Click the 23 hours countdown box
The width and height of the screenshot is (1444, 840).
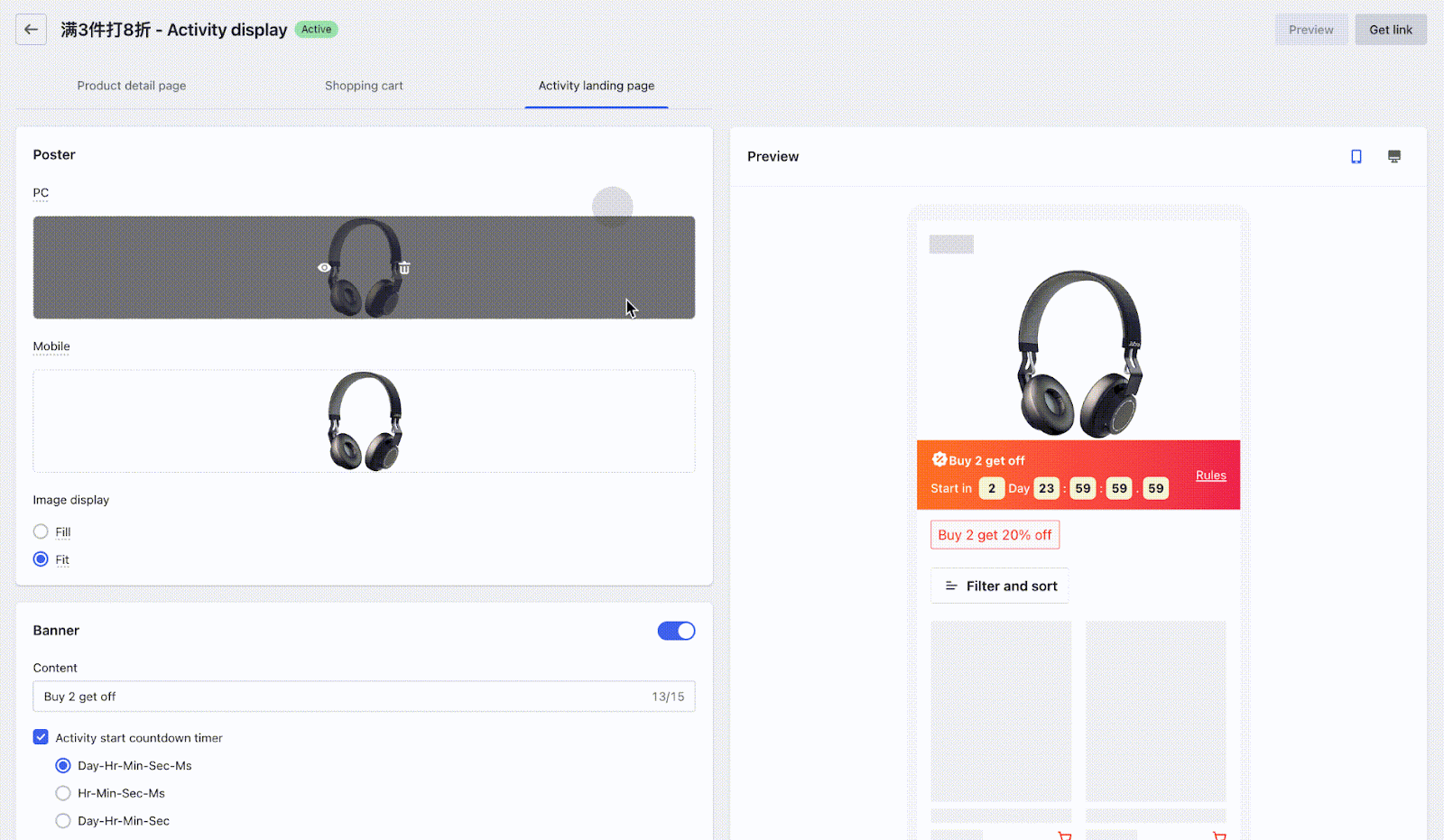[1046, 488]
